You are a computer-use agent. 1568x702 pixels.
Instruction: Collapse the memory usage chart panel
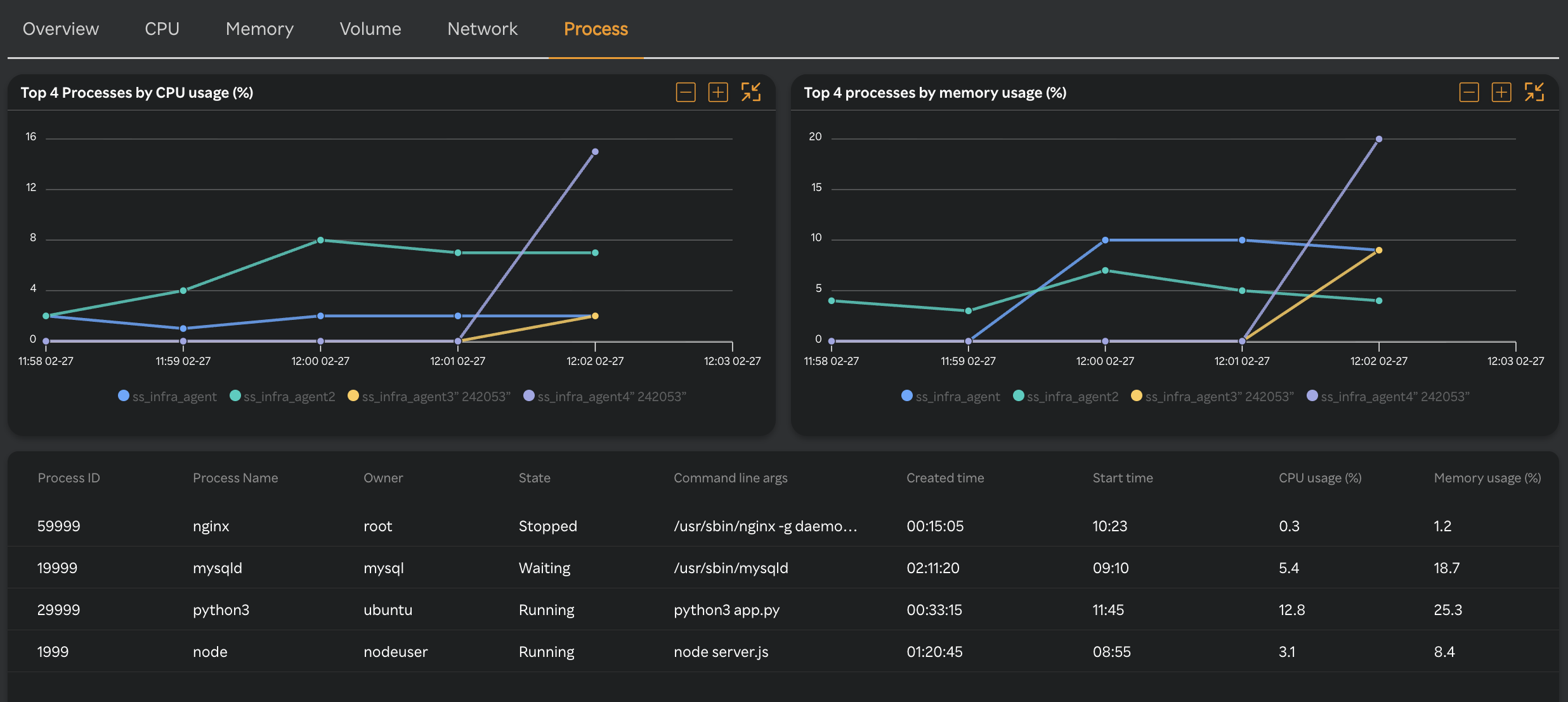pyautogui.click(x=1534, y=93)
